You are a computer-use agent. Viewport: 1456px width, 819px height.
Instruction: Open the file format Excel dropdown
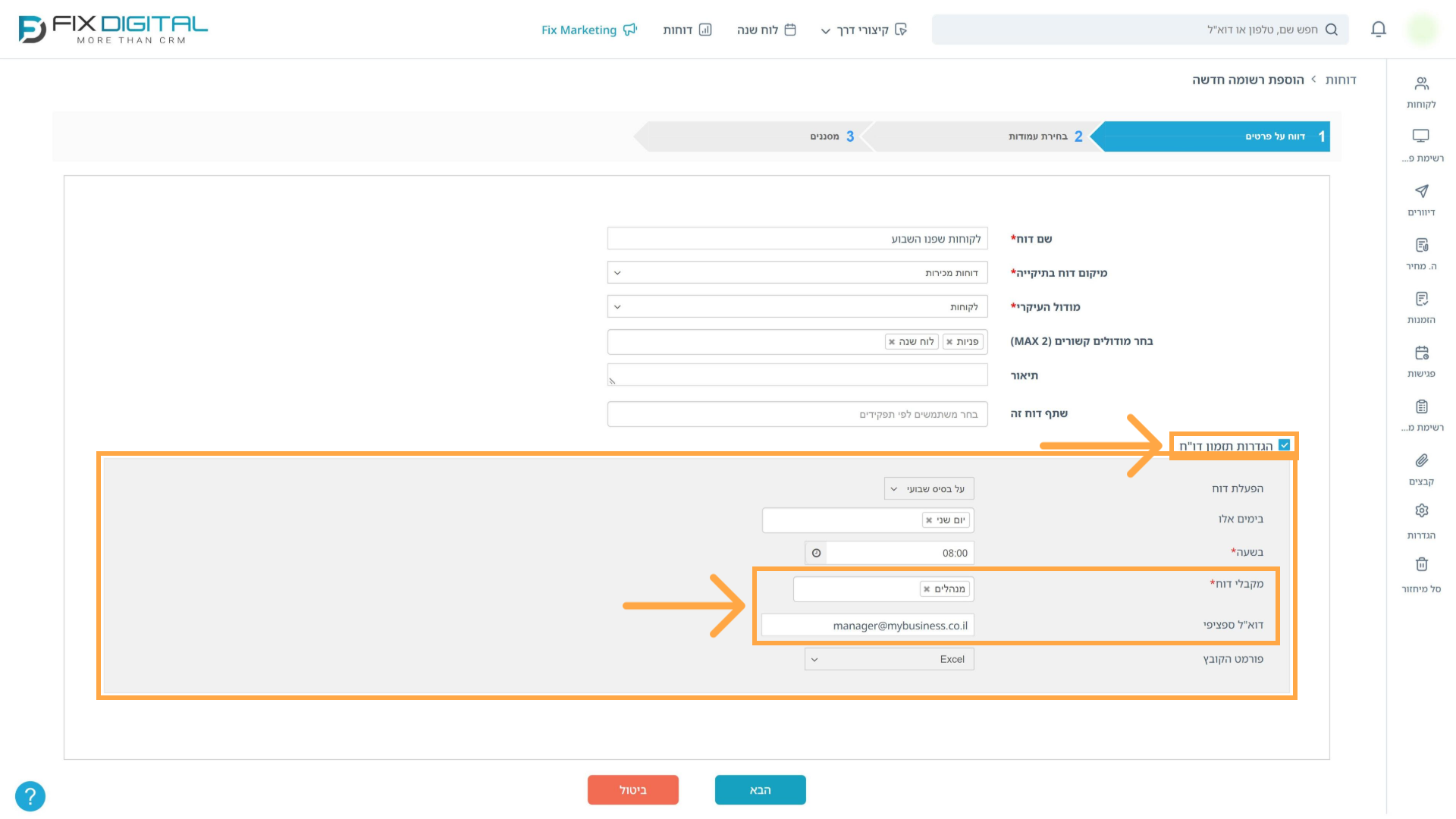pos(890,659)
